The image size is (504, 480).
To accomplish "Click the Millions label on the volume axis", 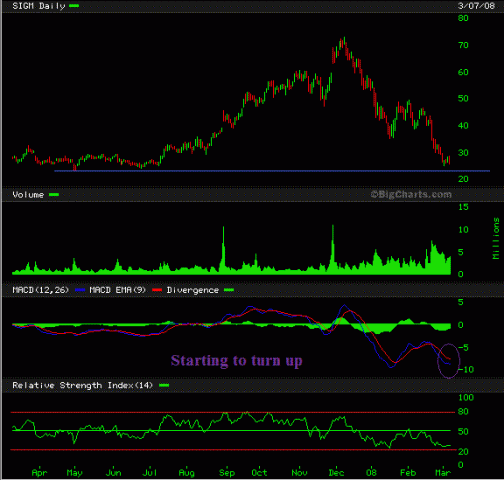I will point(496,238).
